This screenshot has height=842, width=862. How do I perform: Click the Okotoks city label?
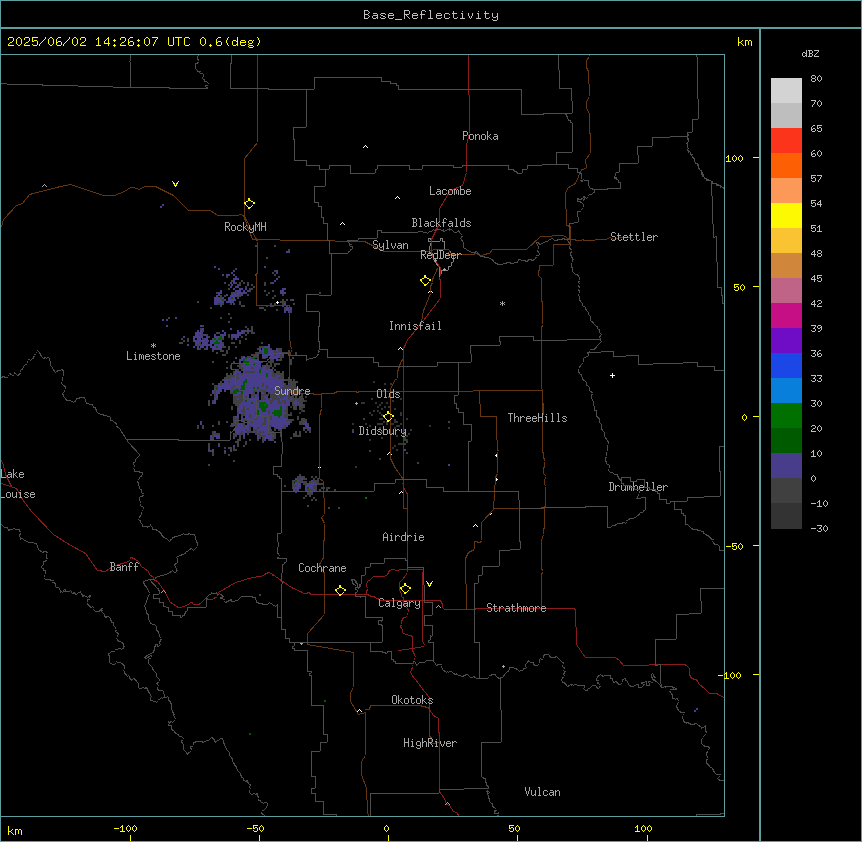(412, 700)
